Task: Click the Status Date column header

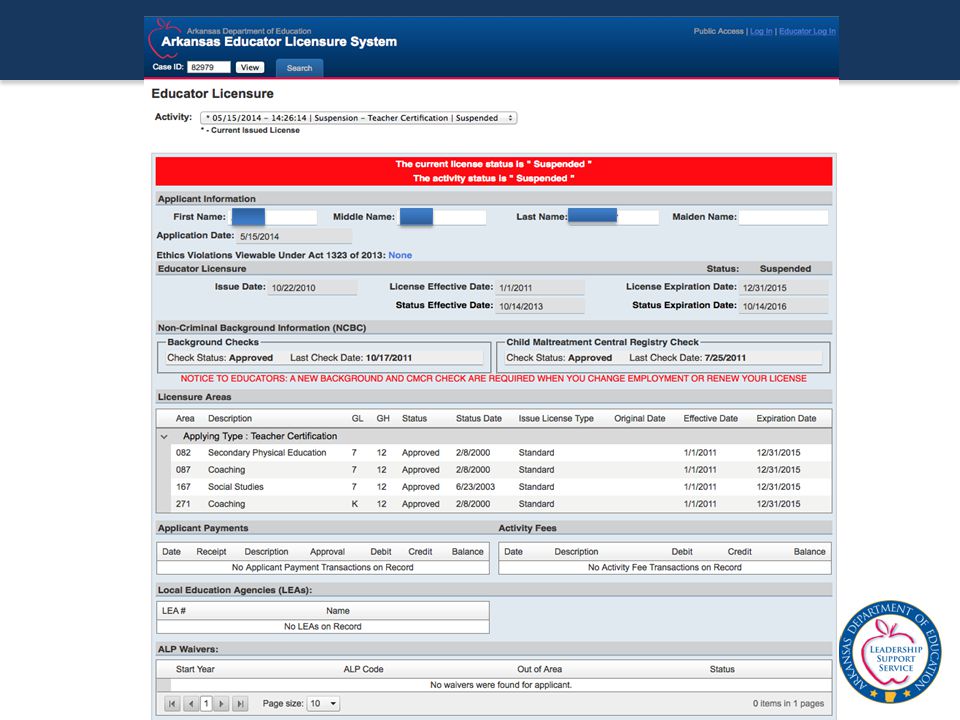Action: coord(479,418)
